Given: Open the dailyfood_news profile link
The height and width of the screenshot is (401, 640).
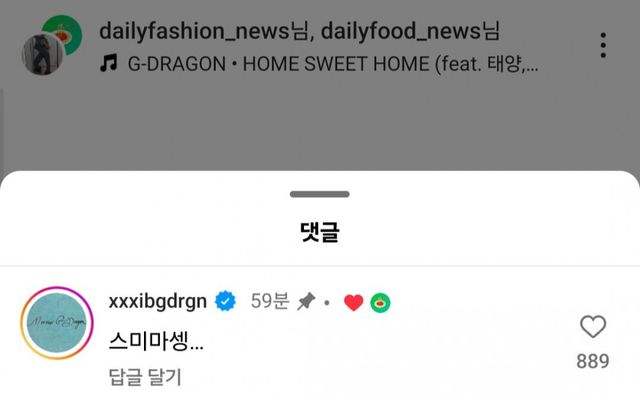Looking at the screenshot, I should pos(410,31).
